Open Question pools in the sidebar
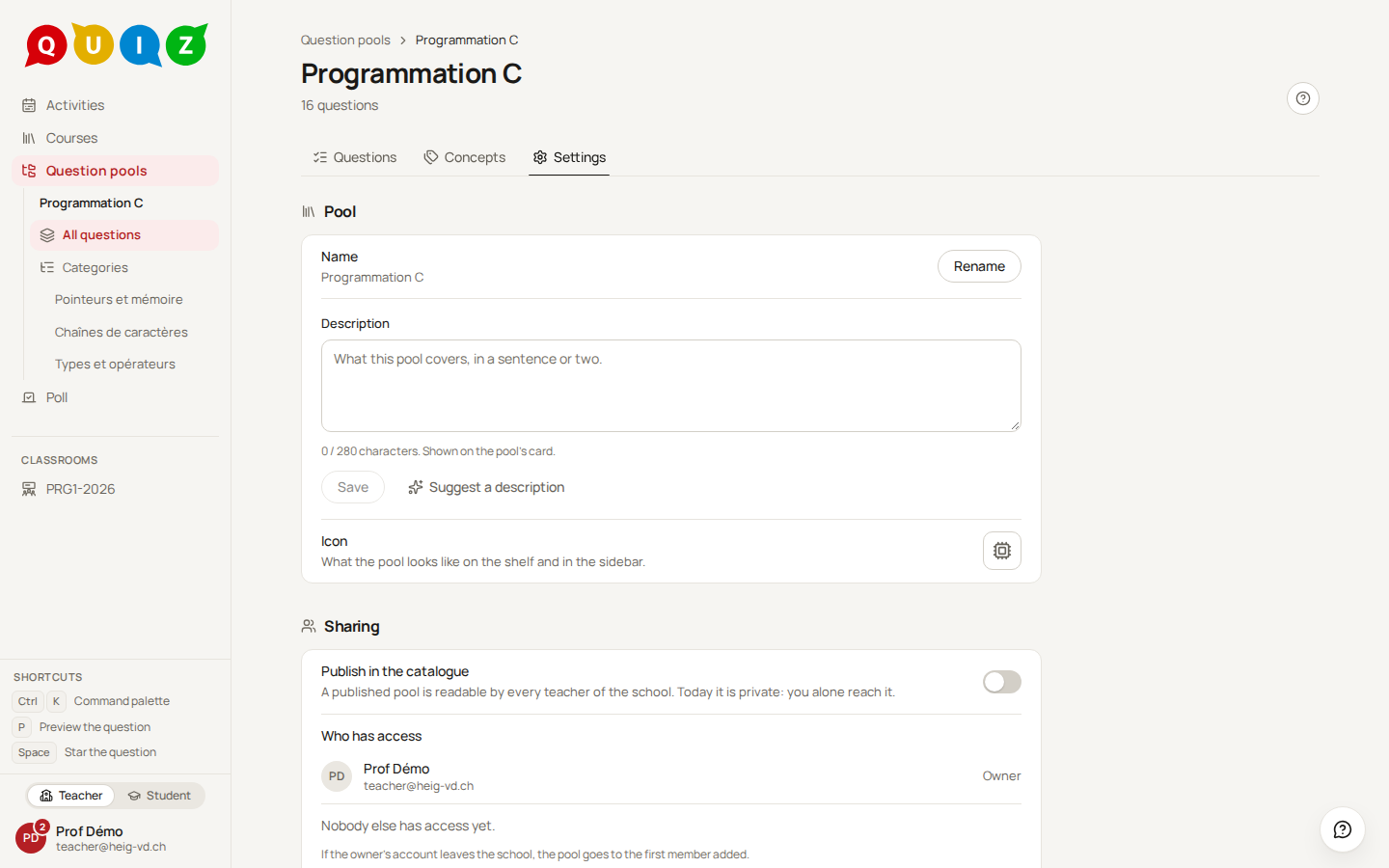 pyautogui.click(x=116, y=171)
